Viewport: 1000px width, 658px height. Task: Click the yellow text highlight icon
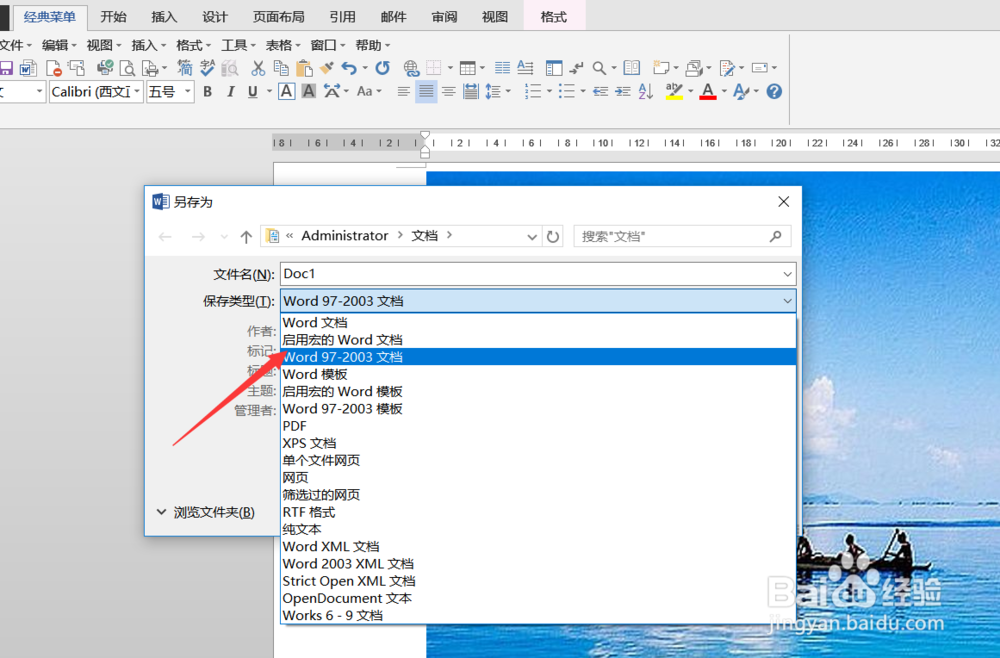[675, 91]
